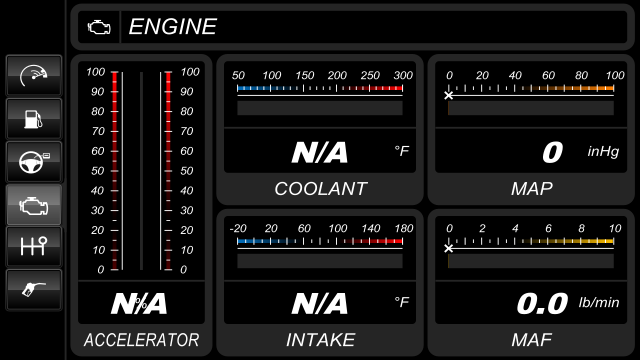Open the steering wheel sidebar page
Image resolution: width=640 pixels, height=360 pixels.
coord(34,162)
